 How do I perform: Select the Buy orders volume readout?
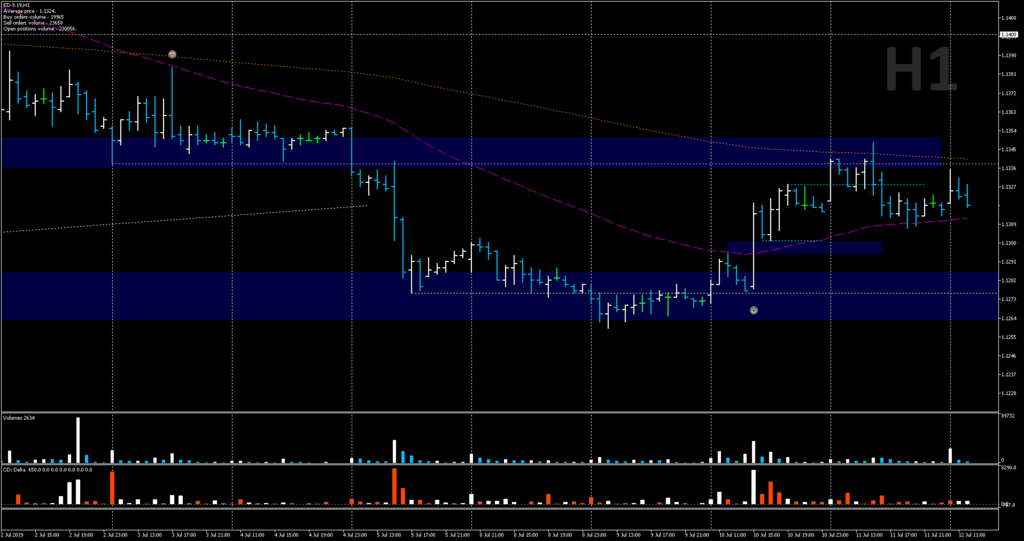tap(33, 17)
